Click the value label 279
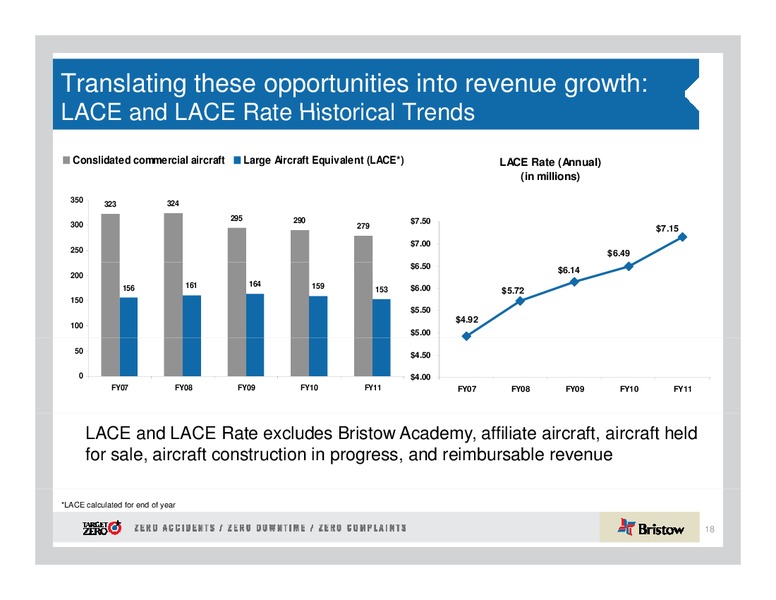776x600 pixels. (x=363, y=226)
